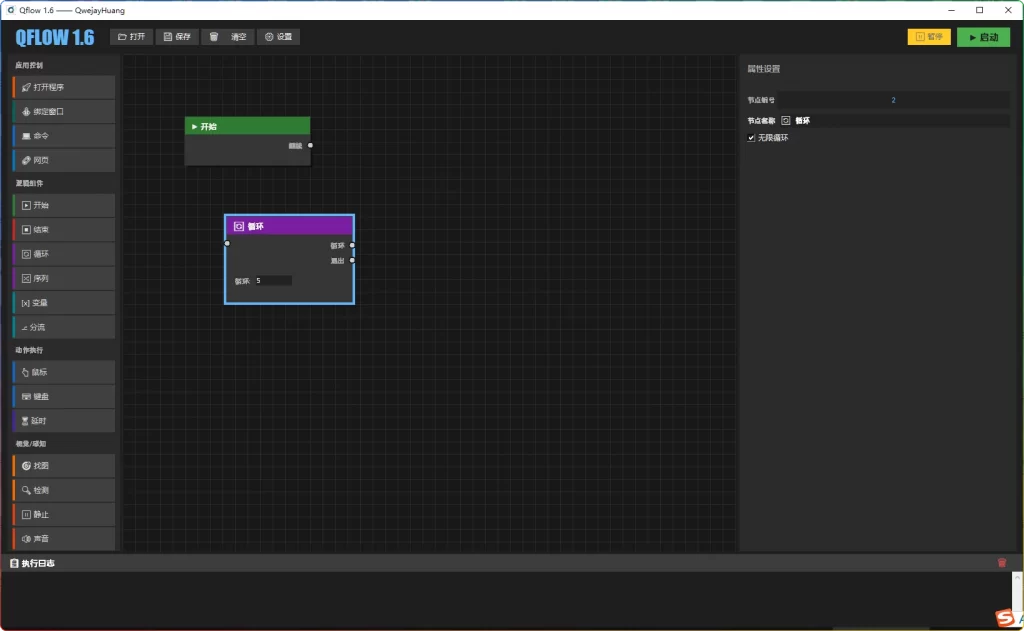Add the 打开程序 (Open Program) node
Image resolution: width=1024 pixels, height=631 pixels.
[x=64, y=87]
